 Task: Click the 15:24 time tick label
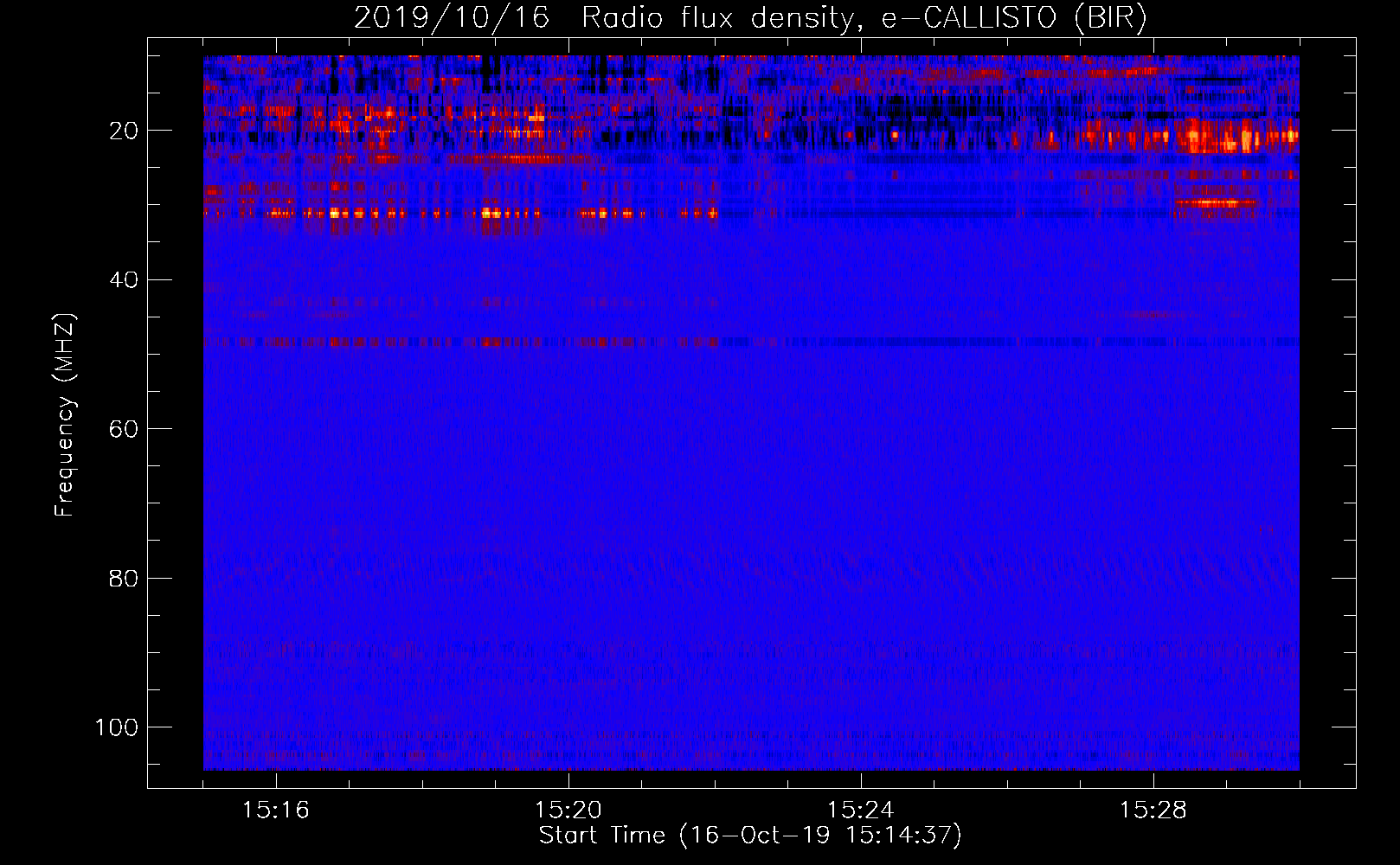point(861,811)
